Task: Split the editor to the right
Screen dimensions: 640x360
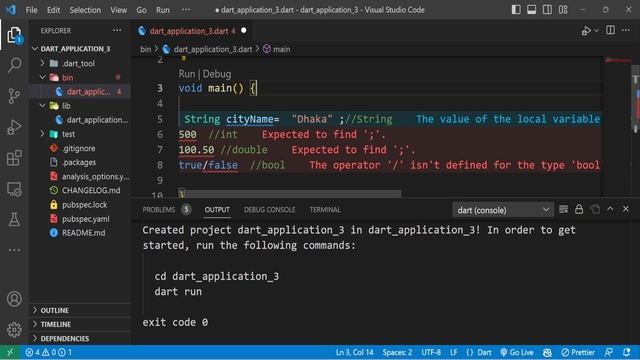Action: tap(610, 31)
